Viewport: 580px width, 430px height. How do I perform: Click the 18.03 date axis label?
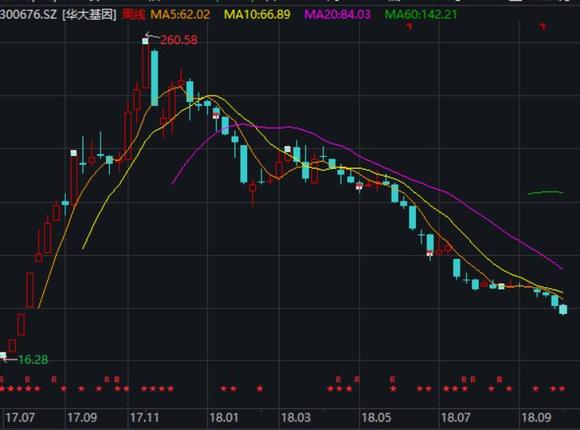(x=296, y=418)
